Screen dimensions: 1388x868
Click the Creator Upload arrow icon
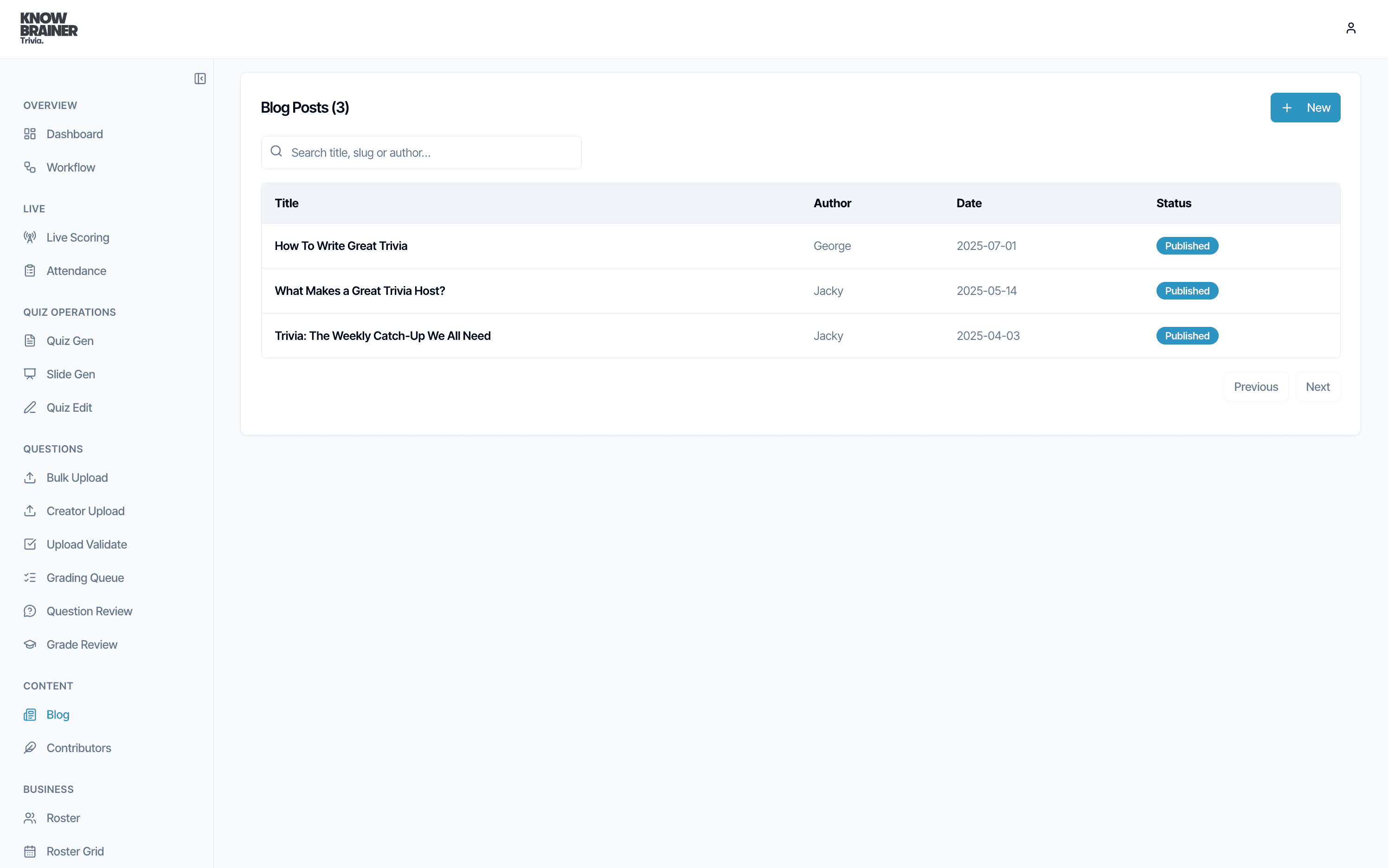coord(30,511)
